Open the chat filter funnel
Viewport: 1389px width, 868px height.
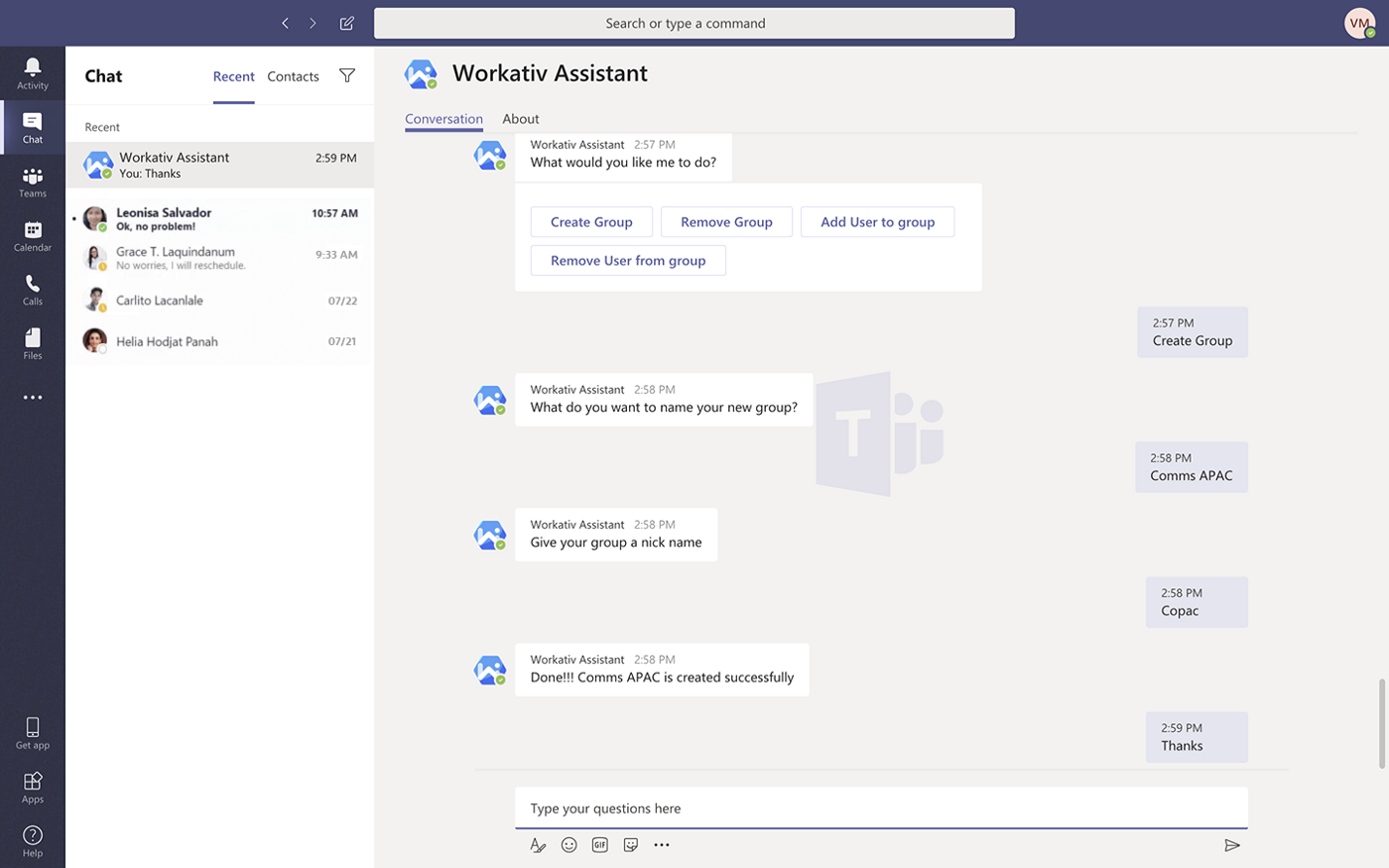click(x=347, y=75)
